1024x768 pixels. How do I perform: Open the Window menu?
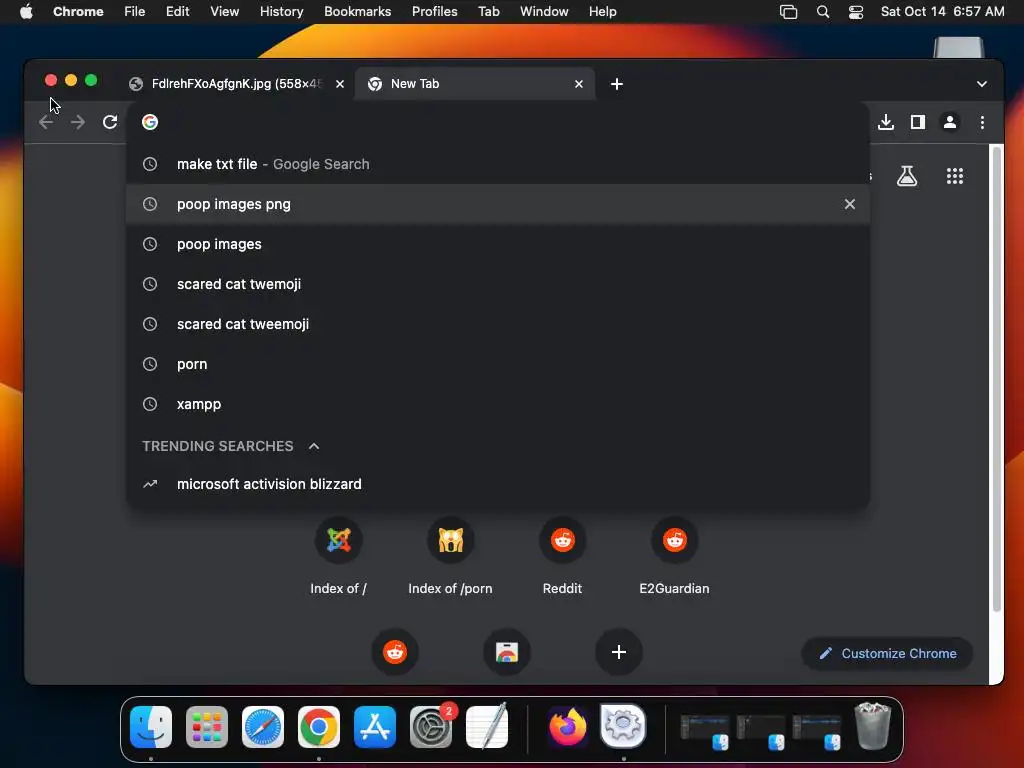544,12
